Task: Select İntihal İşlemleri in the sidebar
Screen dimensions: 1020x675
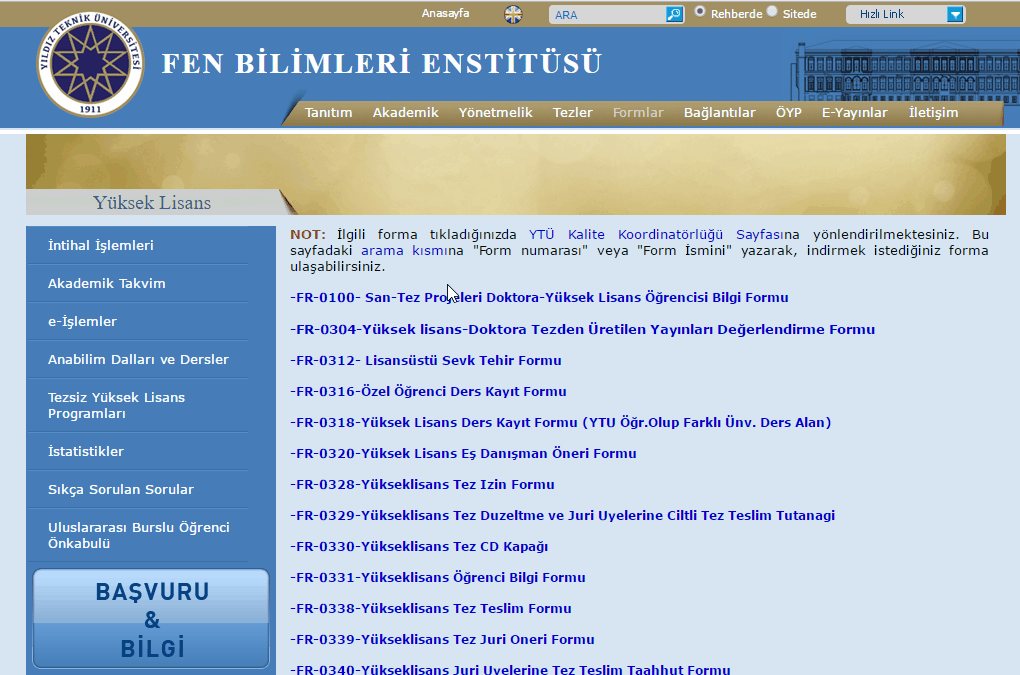Action: pyautogui.click(x=100, y=246)
